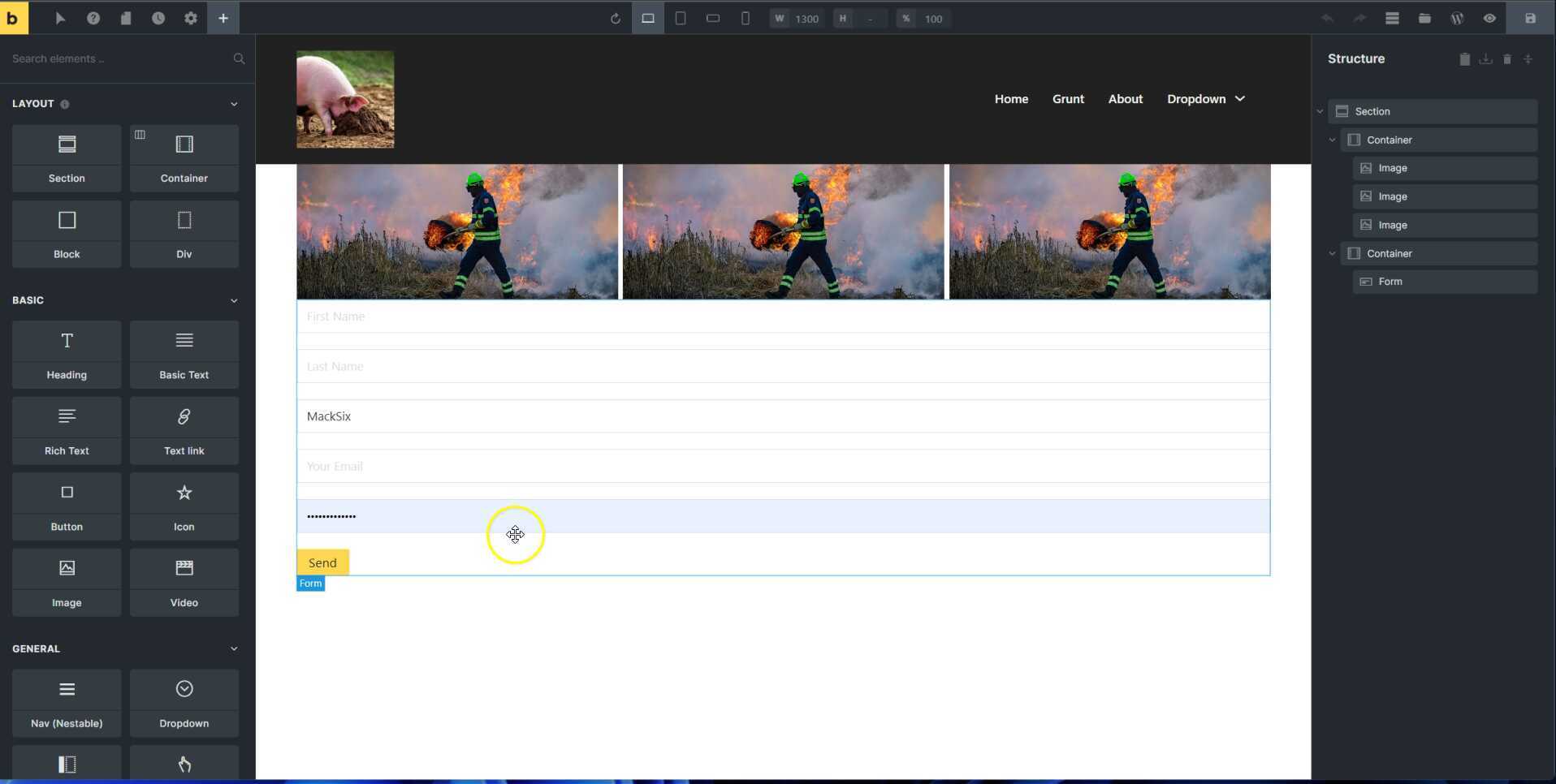The width and height of the screenshot is (1556, 784).
Task: Switch to tablet portrait breakpoint
Action: (x=681, y=18)
